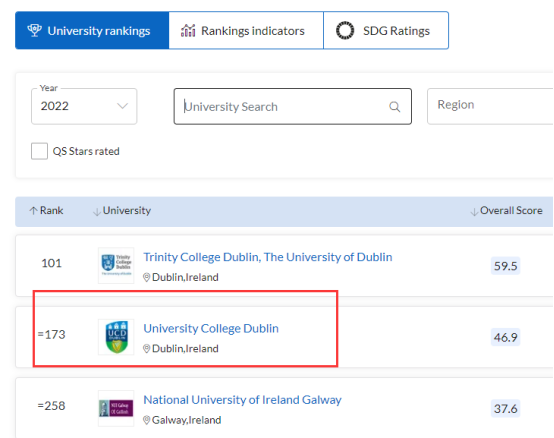The image size is (554, 438).
Task: Focus the University Search input field
Action: point(293,106)
